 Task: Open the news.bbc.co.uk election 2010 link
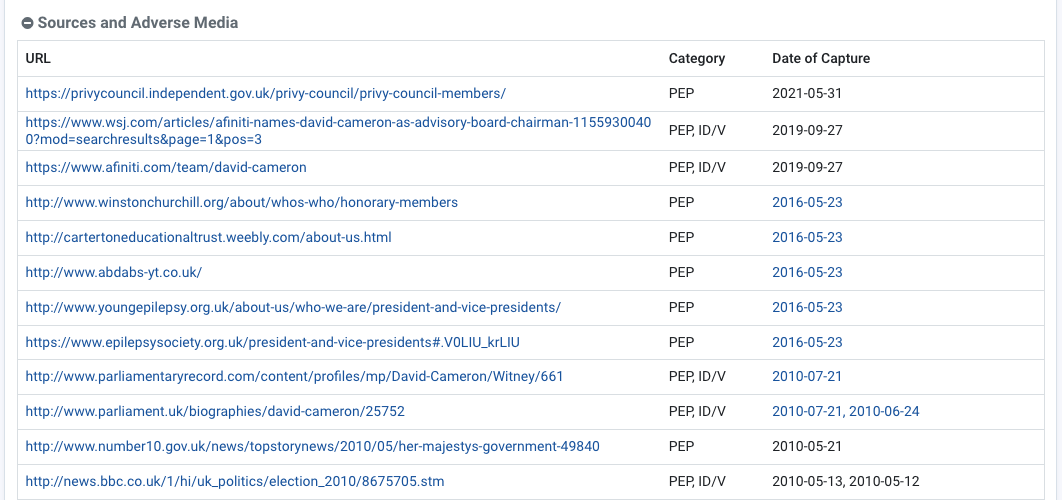point(235,482)
